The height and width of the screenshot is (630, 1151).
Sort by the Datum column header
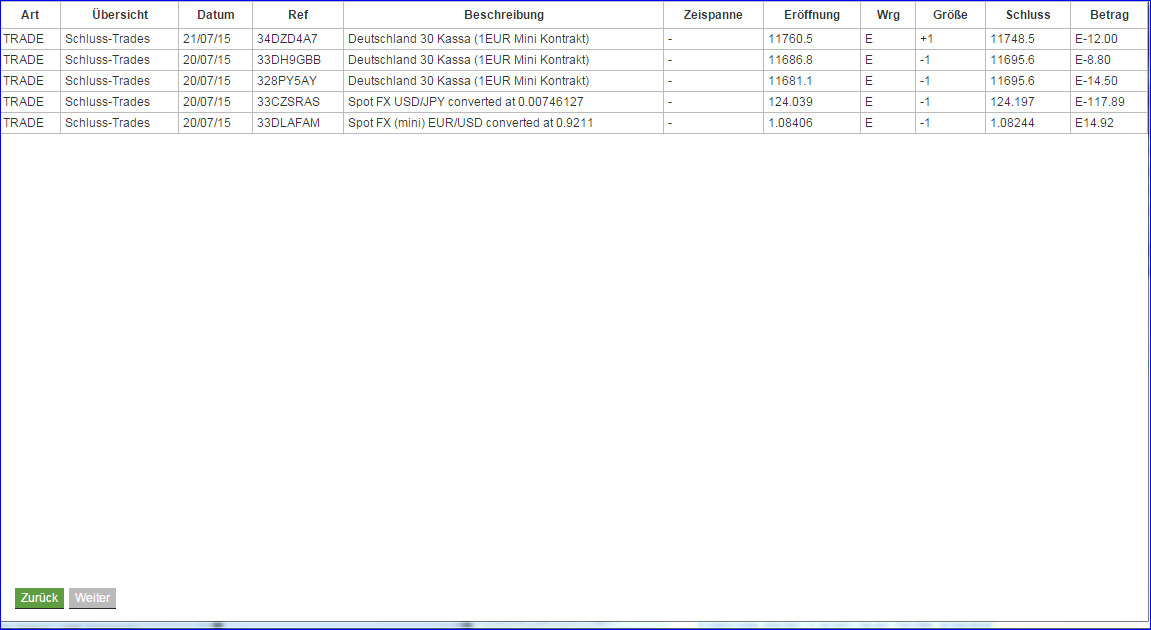[x=214, y=14]
